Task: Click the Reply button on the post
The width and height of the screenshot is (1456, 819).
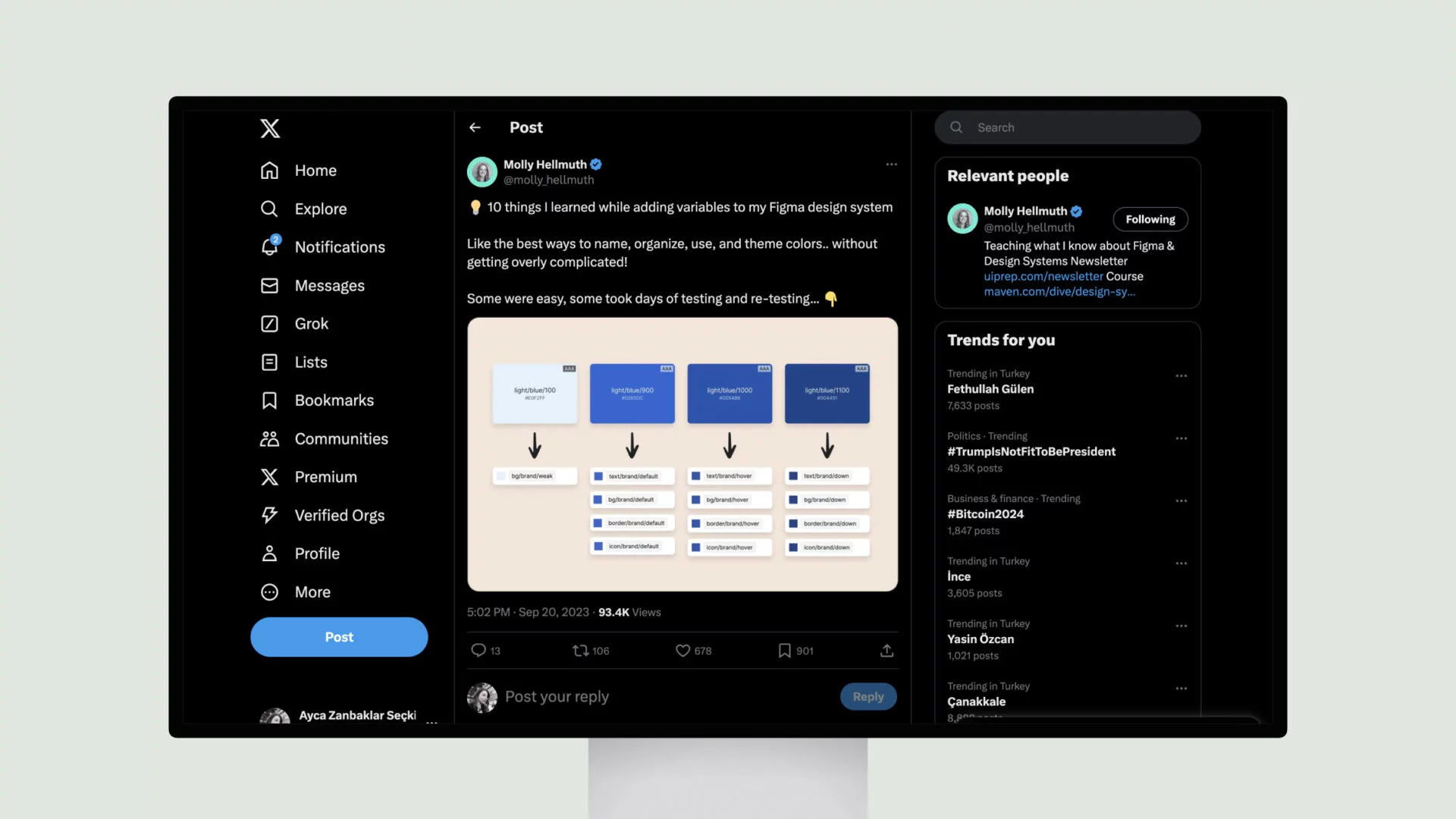Action: [x=868, y=696]
